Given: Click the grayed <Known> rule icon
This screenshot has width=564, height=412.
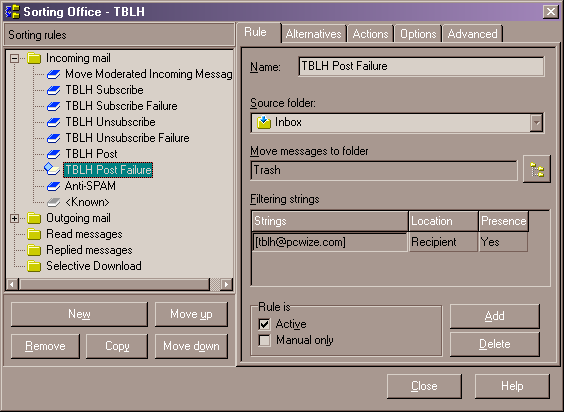Looking at the screenshot, I should (54, 202).
